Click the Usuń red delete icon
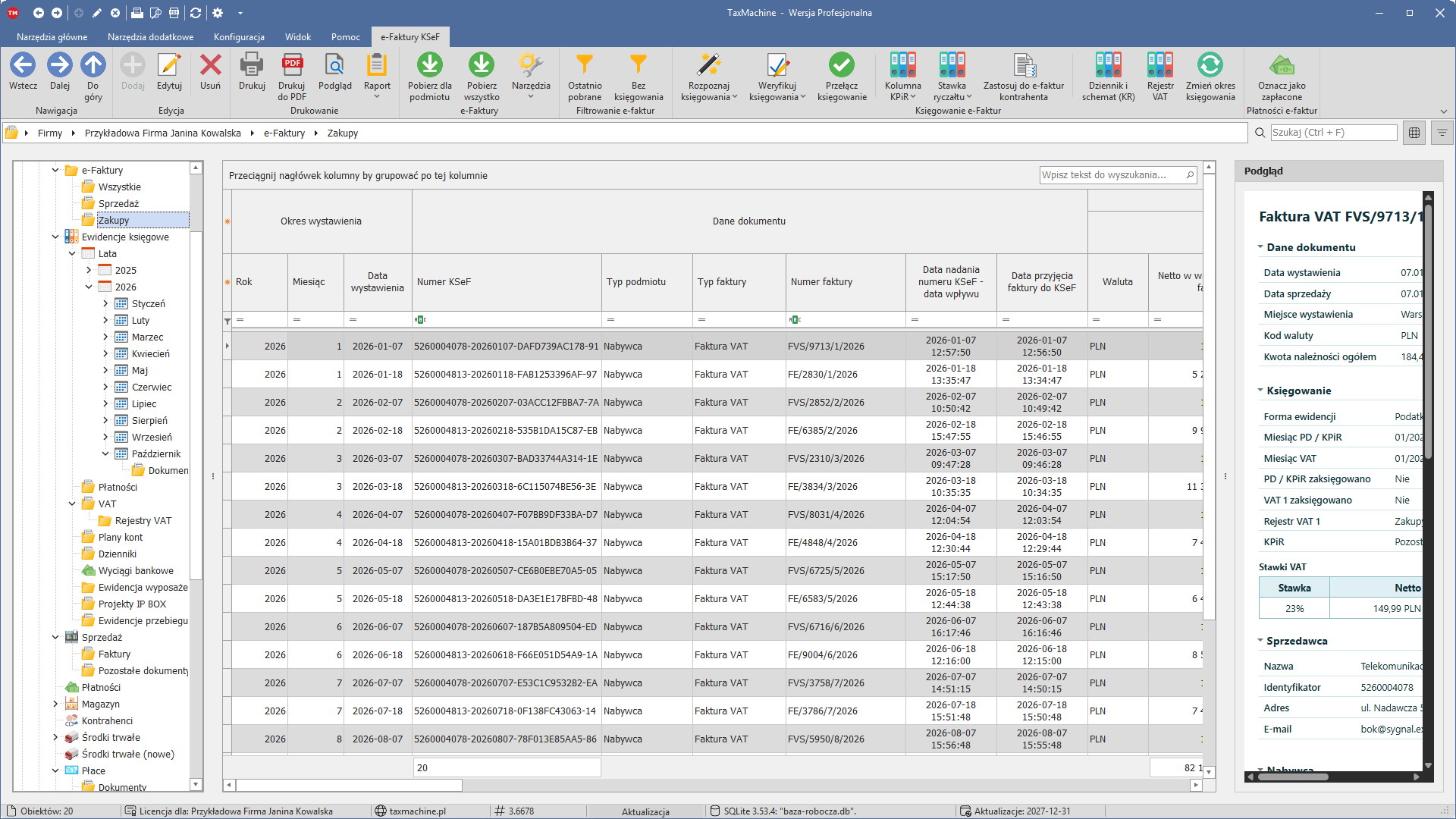The height and width of the screenshot is (819, 1456). pos(210,65)
